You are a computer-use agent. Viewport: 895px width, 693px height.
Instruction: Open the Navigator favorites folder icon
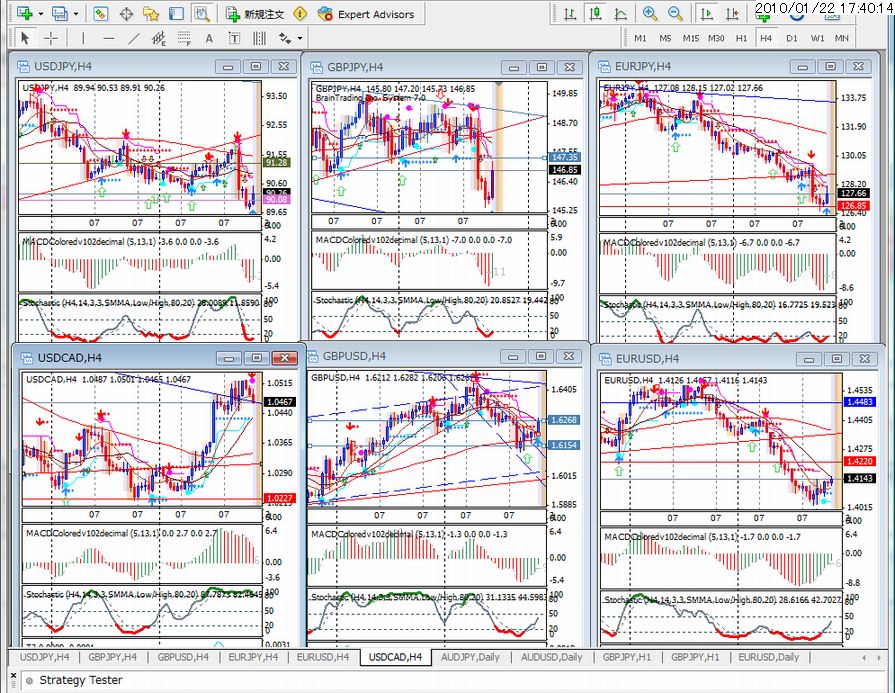[151, 14]
